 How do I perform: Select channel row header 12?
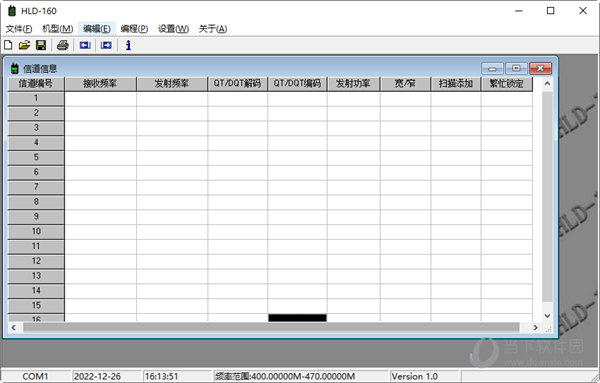[x=36, y=261]
